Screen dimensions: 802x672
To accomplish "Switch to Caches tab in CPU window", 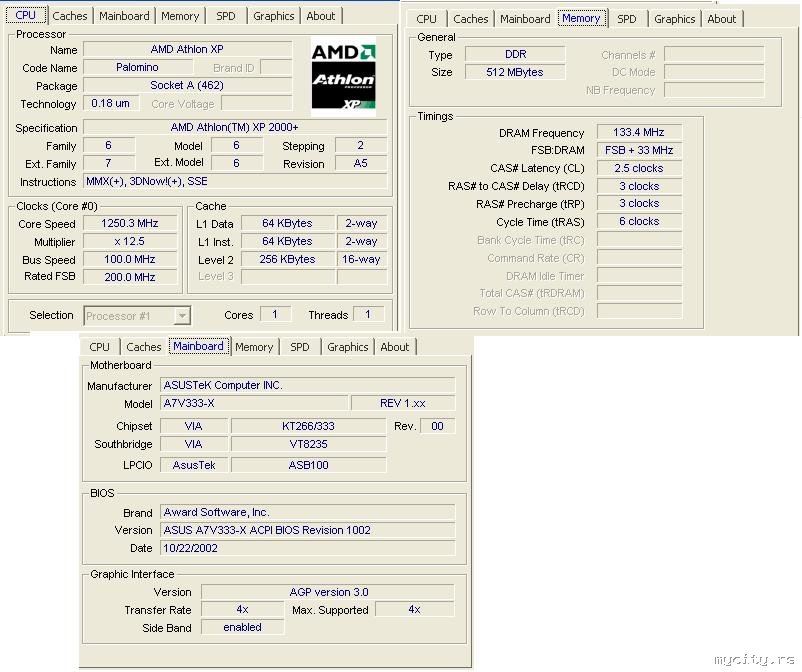I will pyautogui.click(x=70, y=16).
